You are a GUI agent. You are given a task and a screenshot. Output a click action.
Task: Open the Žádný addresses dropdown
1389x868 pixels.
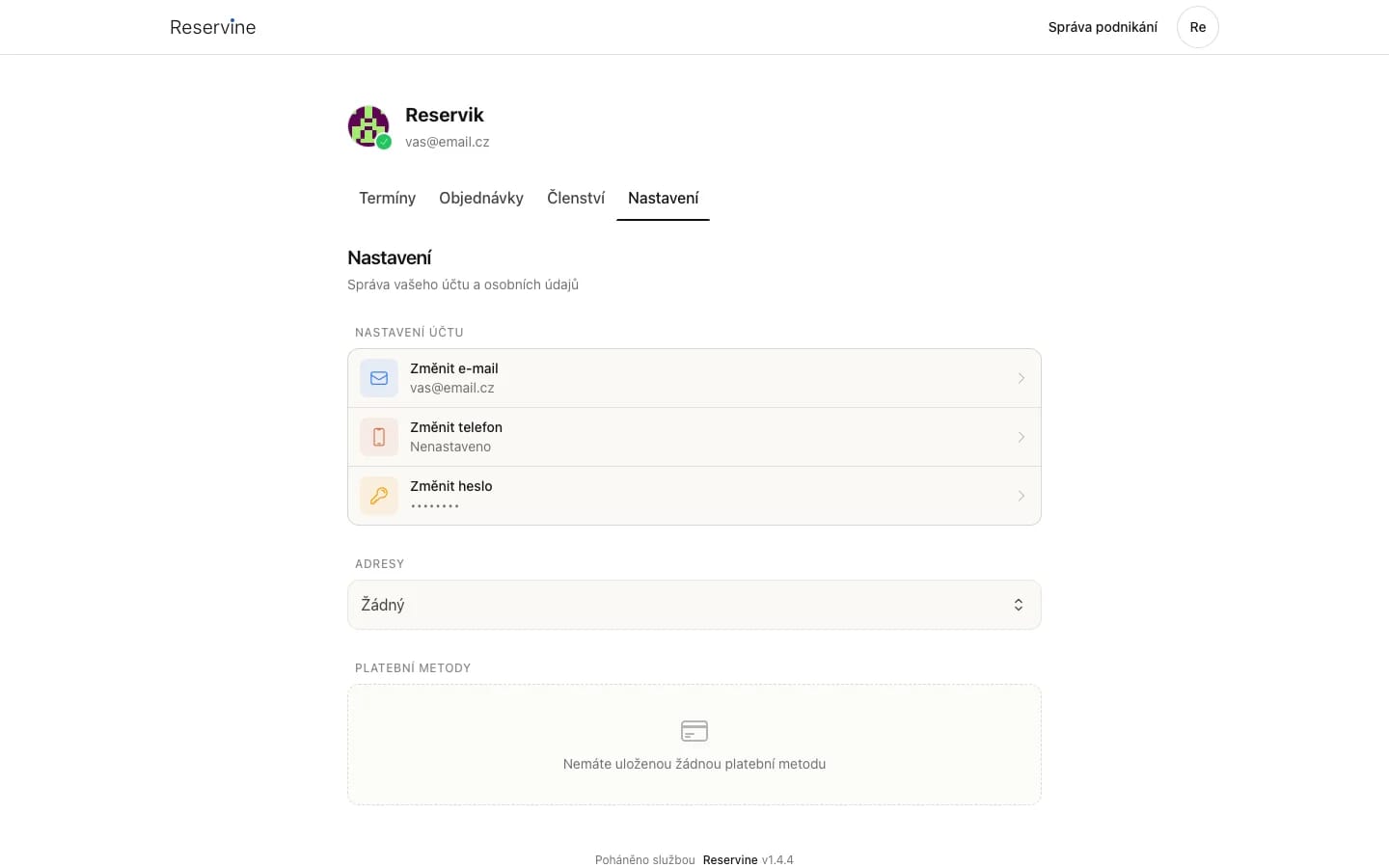pyautogui.click(x=694, y=605)
